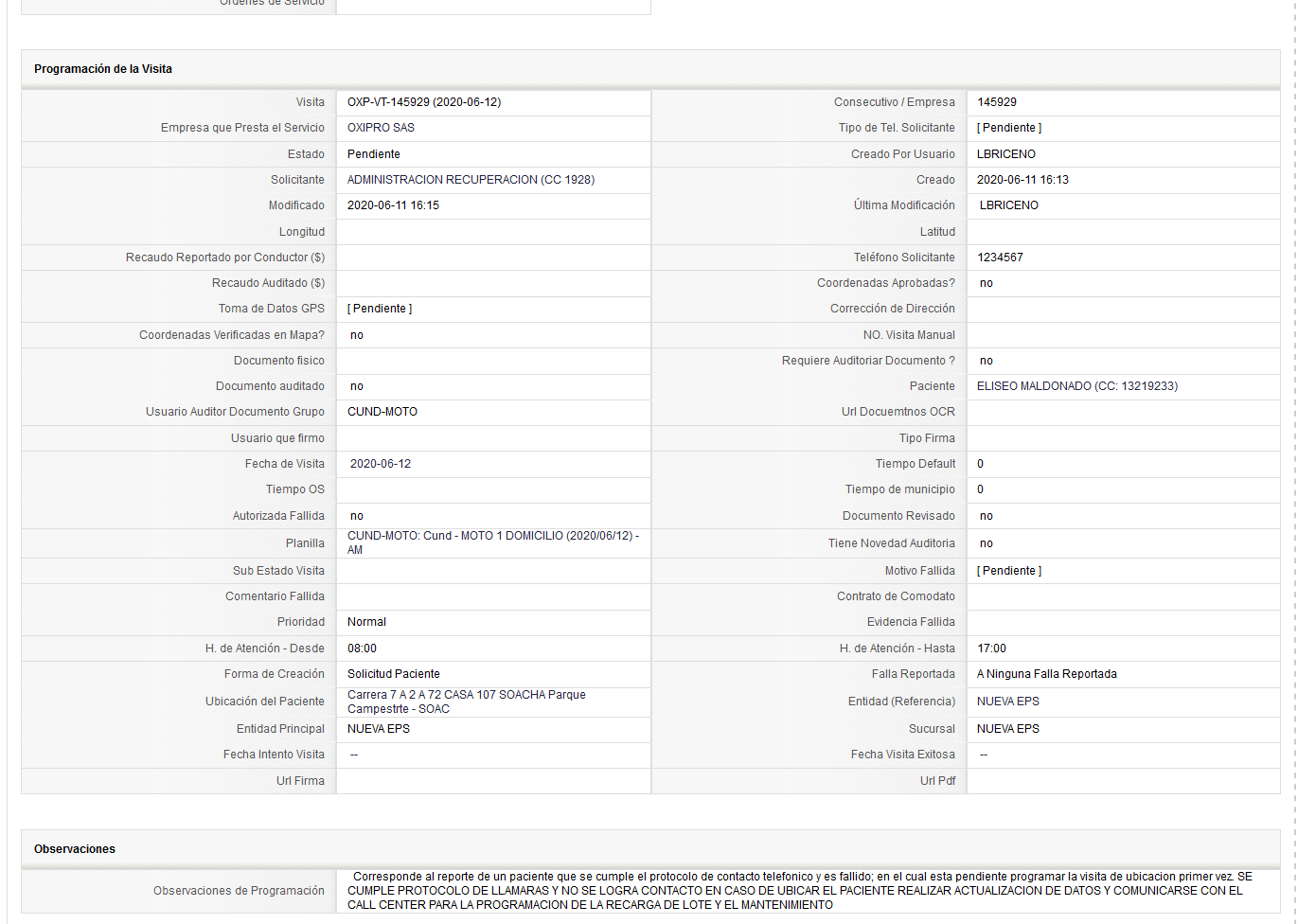Click H. de Atención - Hasta value 17:00
Image resolution: width=1298 pixels, height=924 pixels.
[x=992, y=649]
